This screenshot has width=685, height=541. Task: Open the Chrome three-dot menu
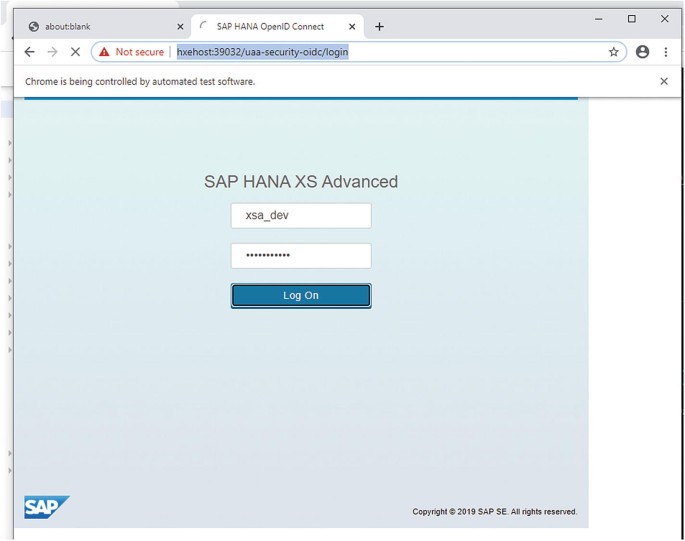(x=666, y=52)
